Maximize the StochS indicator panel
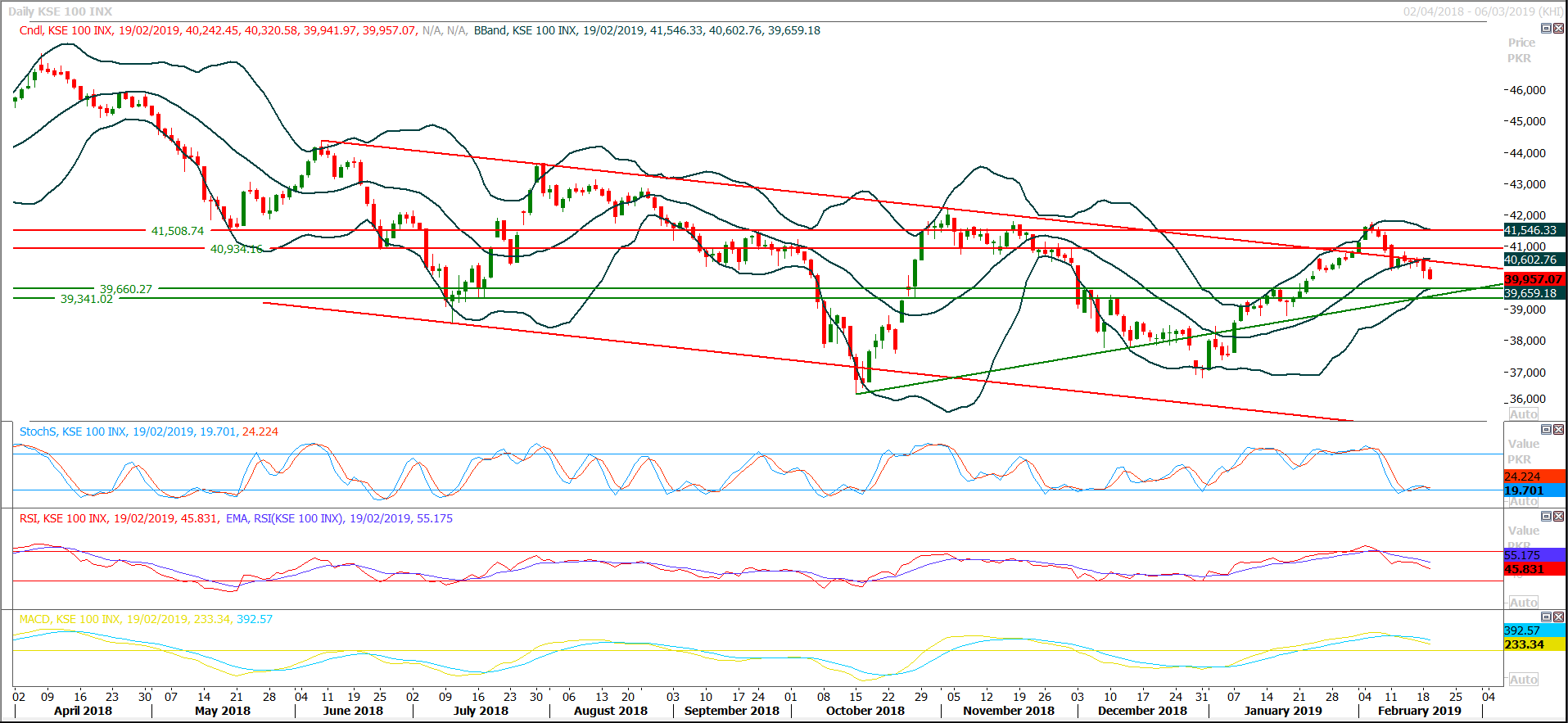The image size is (1568, 723). click(1546, 430)
